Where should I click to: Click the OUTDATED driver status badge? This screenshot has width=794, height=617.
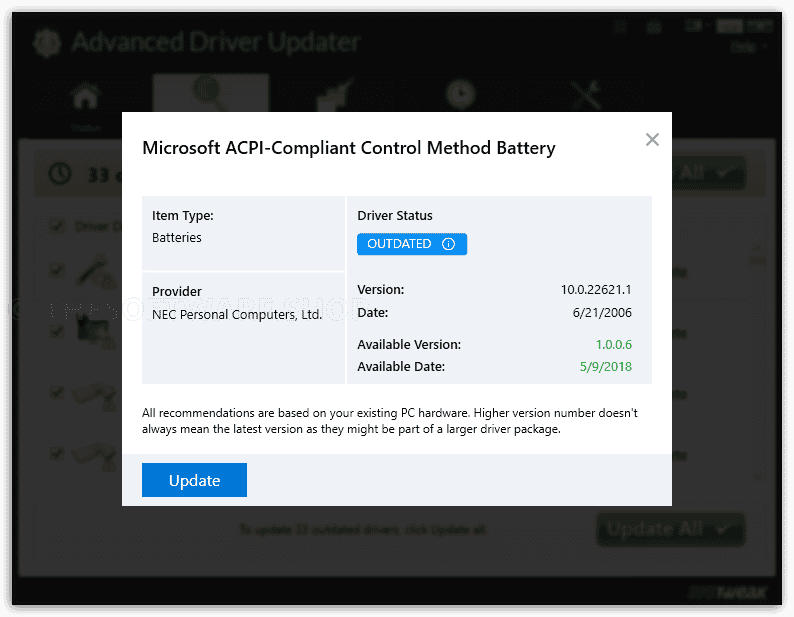[412, 244]
